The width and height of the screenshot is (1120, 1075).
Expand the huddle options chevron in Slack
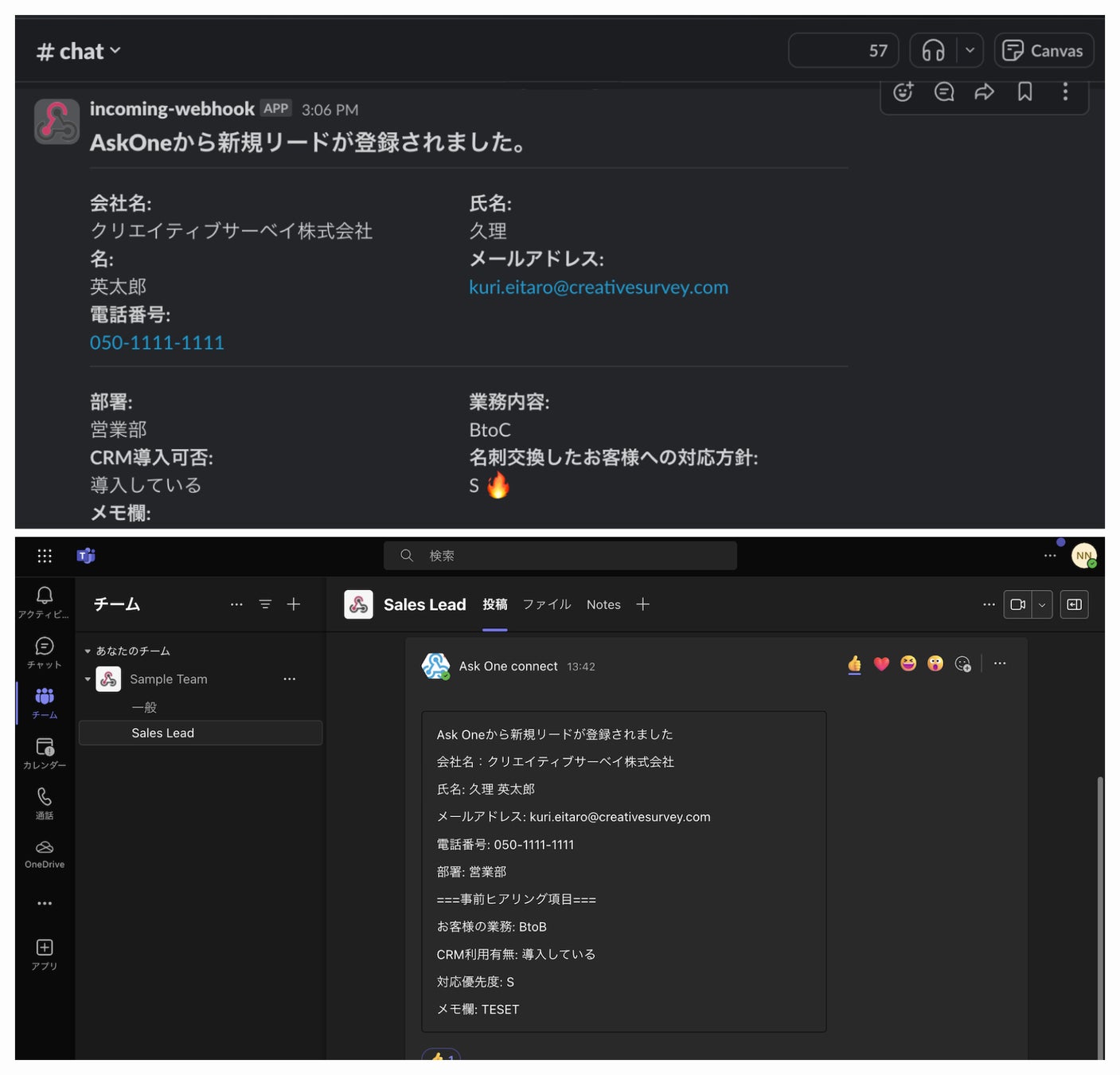(970, 51)
